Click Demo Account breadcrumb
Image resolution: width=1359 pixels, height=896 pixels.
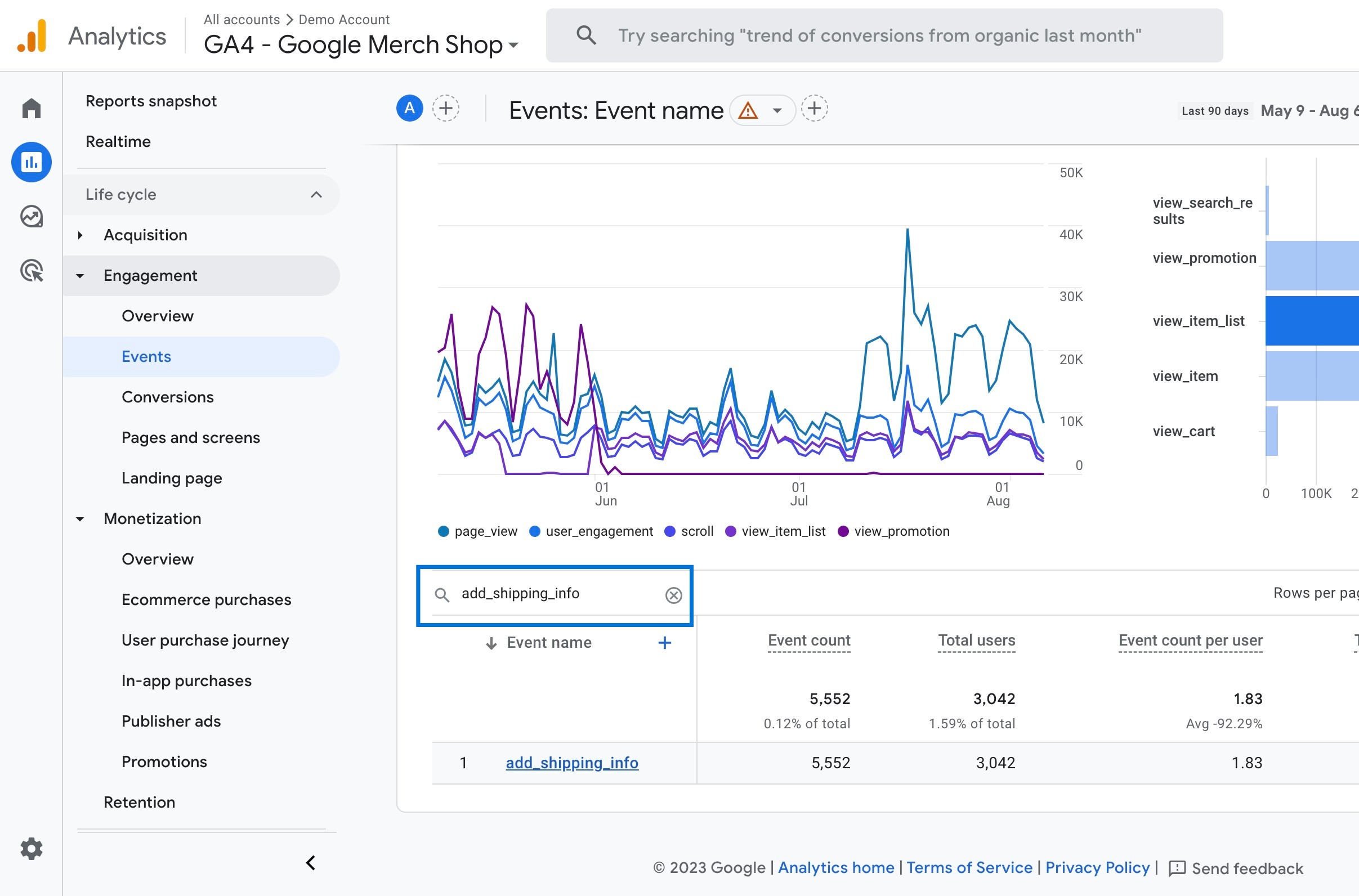tap(344, 20)
